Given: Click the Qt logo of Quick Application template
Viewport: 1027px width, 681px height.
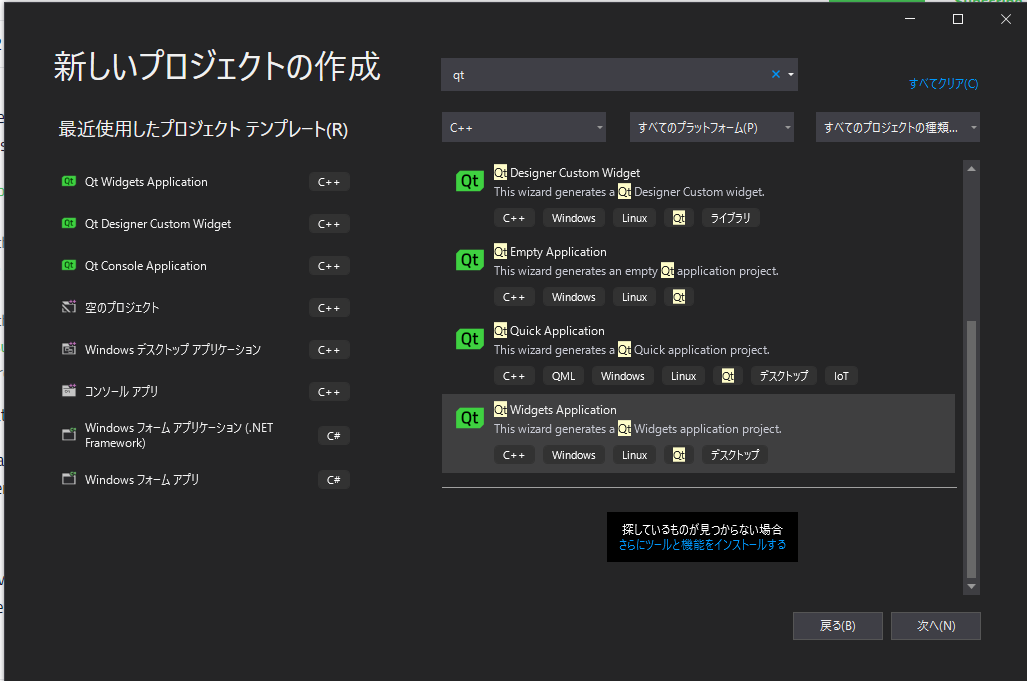Looking at the screenshot, I should (470, 339).
